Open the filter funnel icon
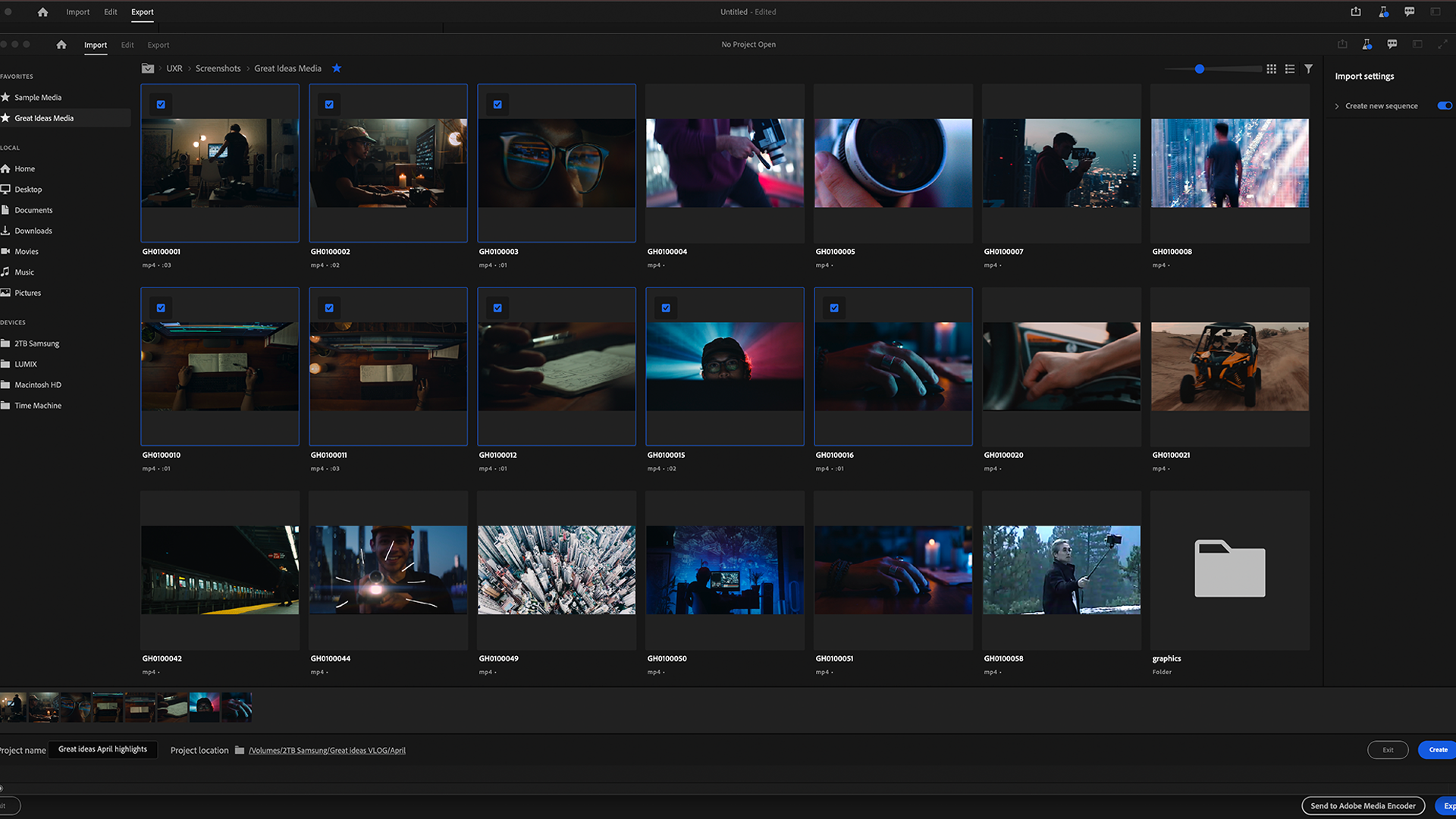 tap(1309, 69)
